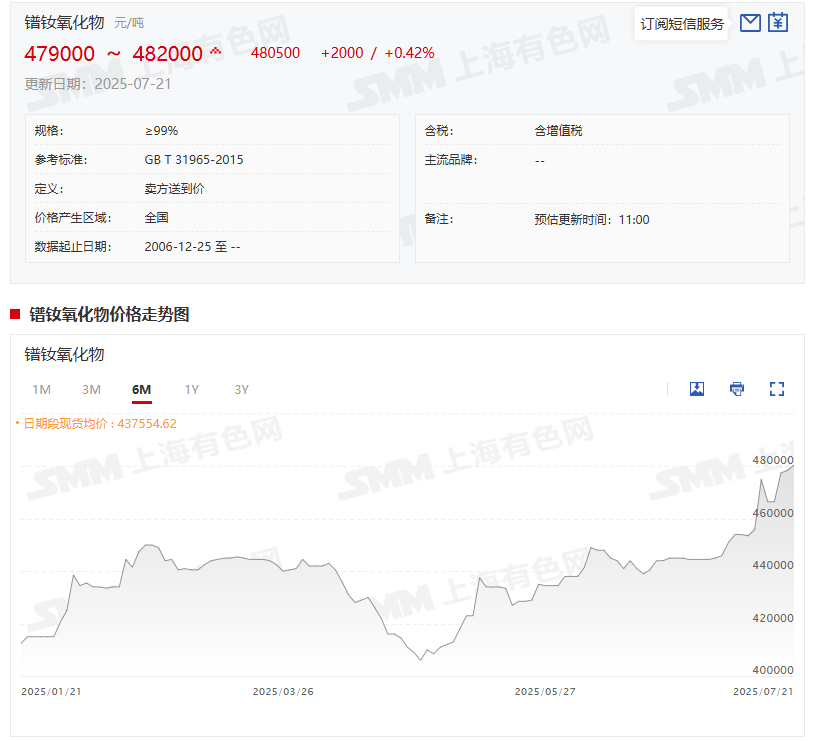814x741 pixels.
Task: Click the red square section title marker
Action: tap(15, 314)
